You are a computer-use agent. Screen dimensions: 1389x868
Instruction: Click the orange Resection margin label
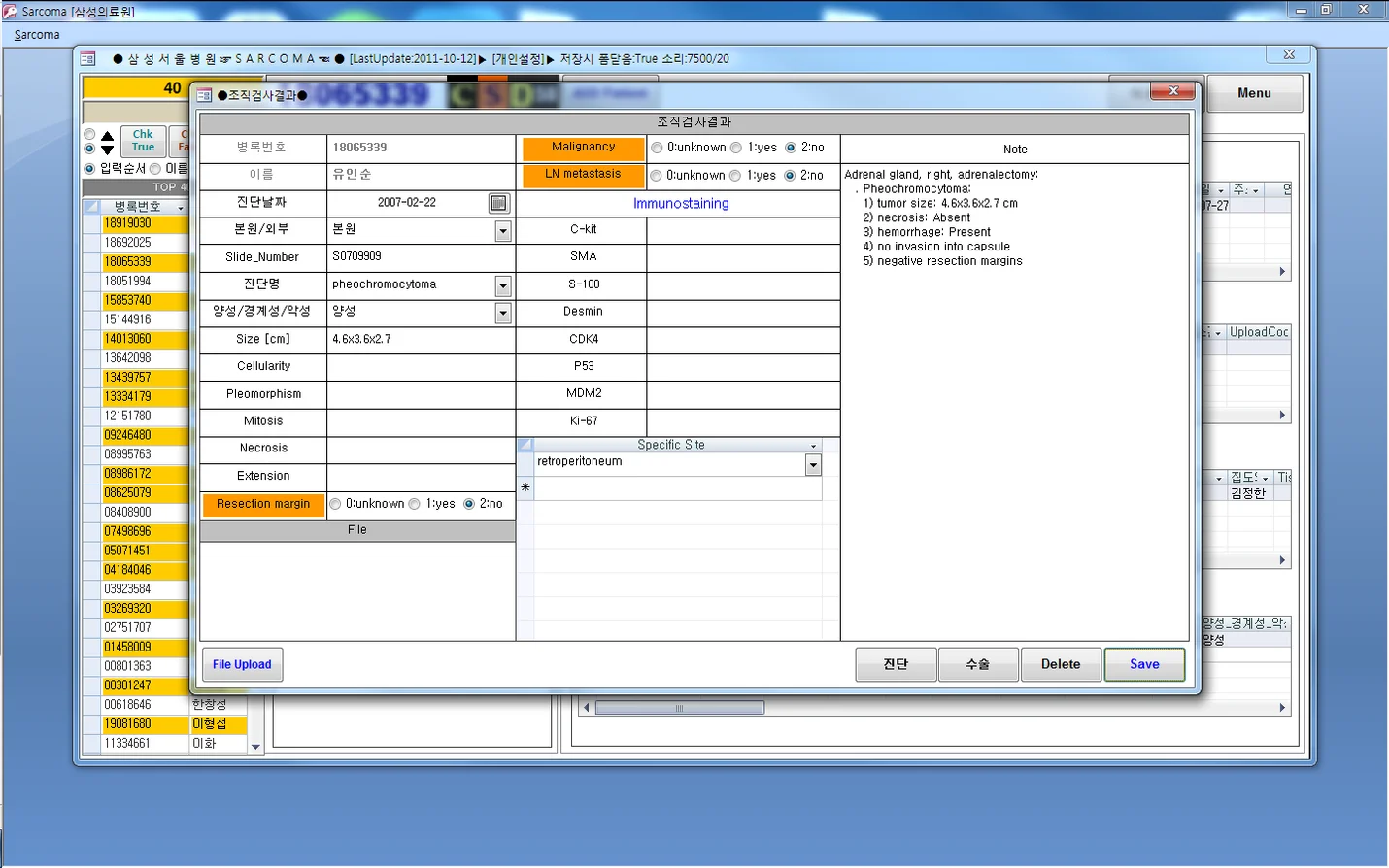(x=263, y=505)
